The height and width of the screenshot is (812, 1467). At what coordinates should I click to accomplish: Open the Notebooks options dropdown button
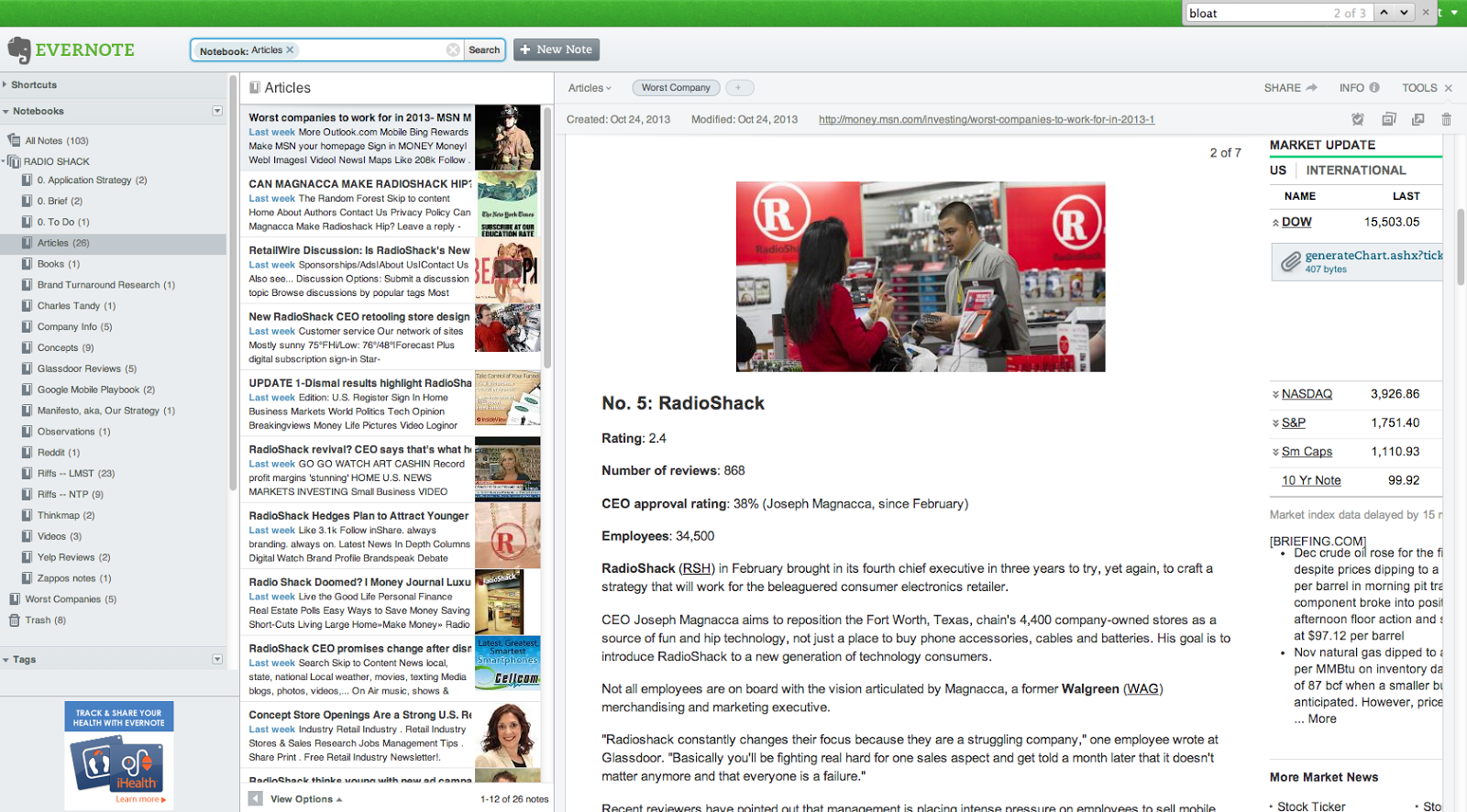tap(217, 111)
